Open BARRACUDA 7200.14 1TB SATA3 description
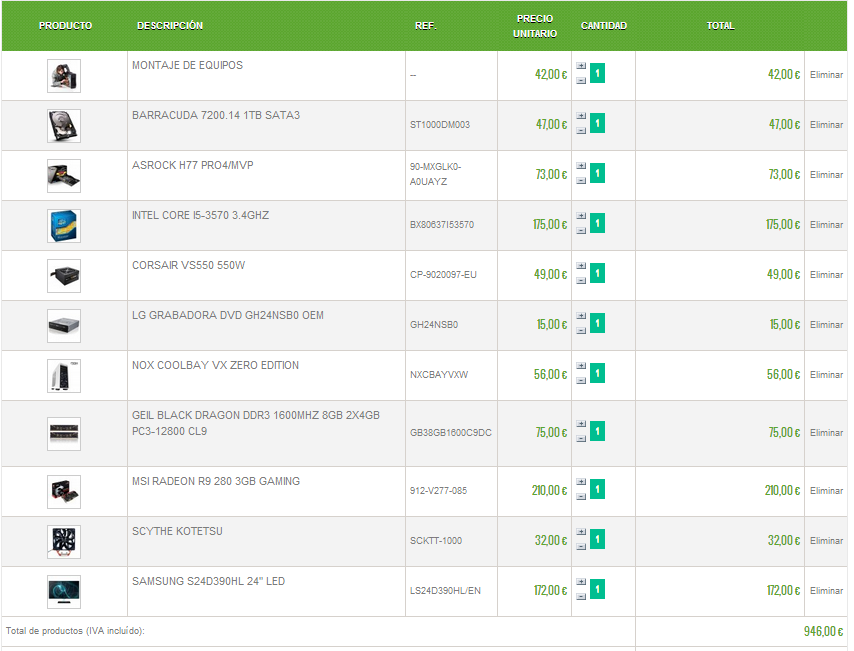 coord(216,115)
